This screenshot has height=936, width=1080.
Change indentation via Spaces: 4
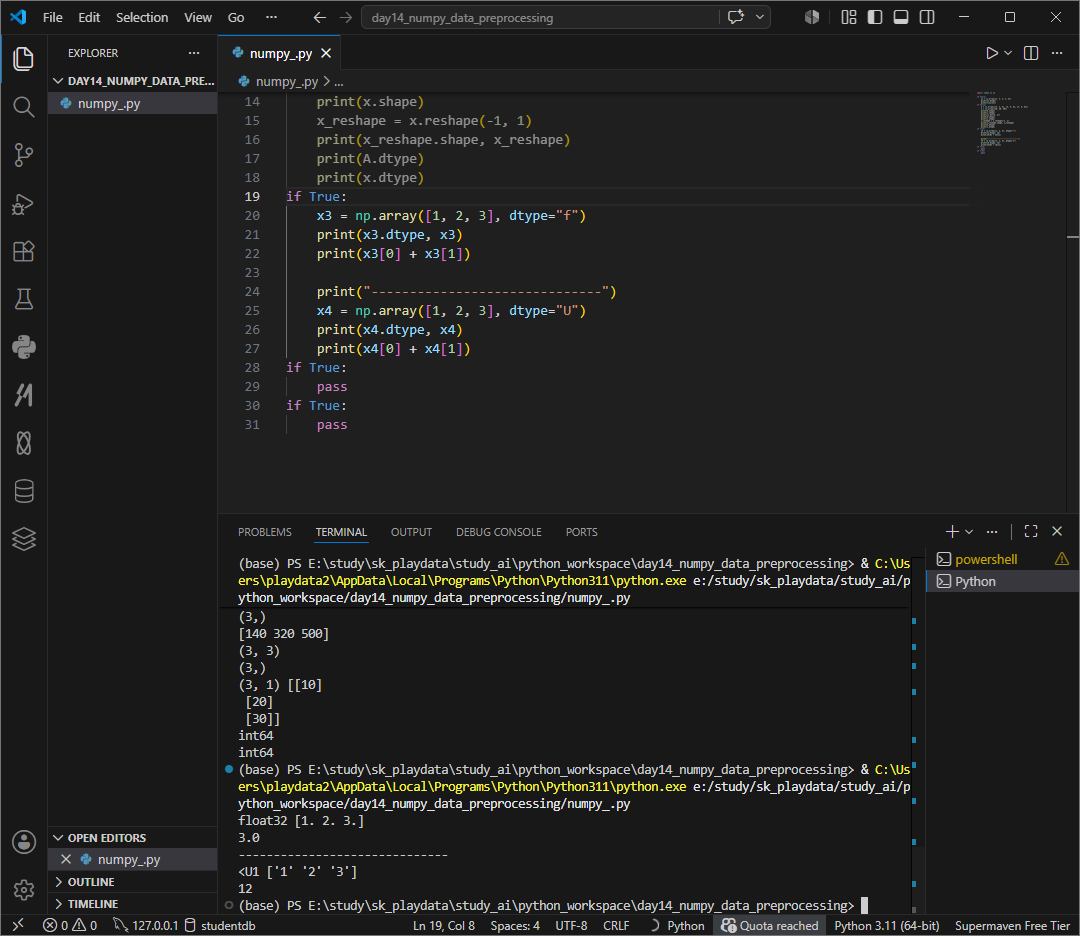(x=515, y=926)
